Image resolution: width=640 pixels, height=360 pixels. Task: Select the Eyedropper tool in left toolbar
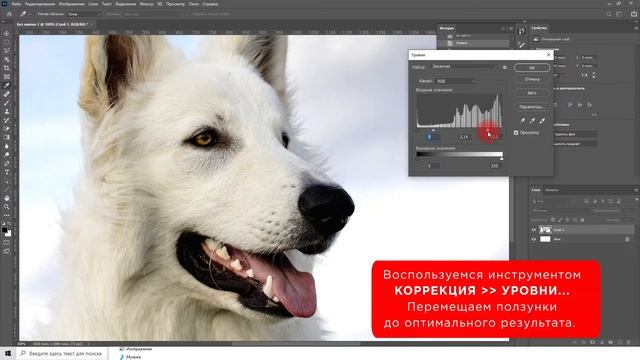point(7,85)
